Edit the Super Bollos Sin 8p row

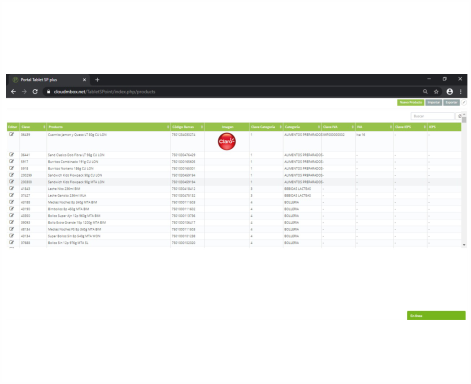pos(11,236)
